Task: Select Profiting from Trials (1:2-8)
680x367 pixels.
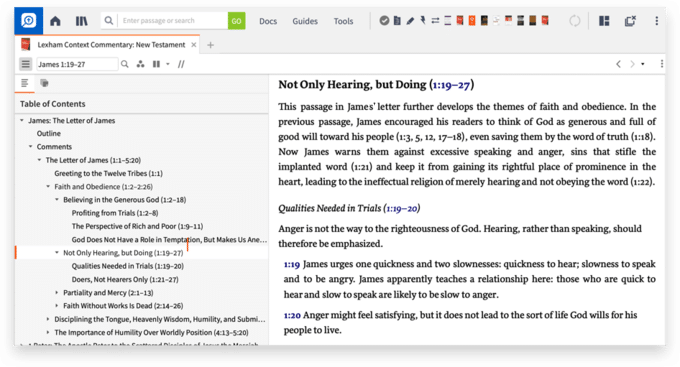Action: (x=115, y=213)
